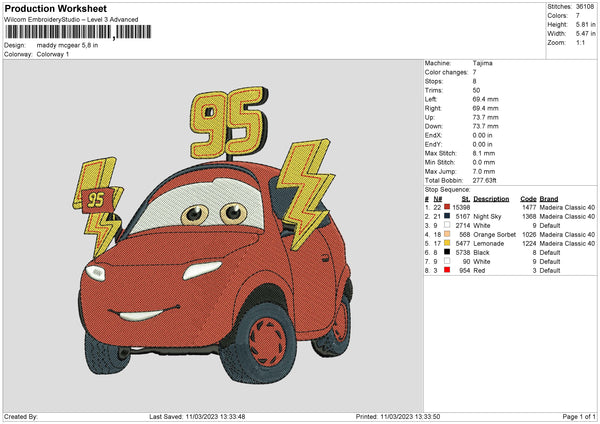Click code '1477' in the stop sequence
Screen dimensions: 600x424
529,207
